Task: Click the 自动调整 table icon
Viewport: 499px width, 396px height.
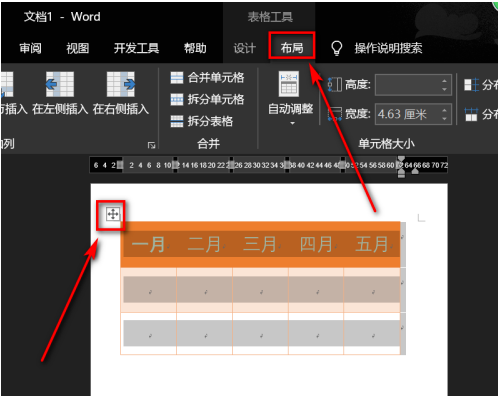Action: pyautogui.click(x=289, y=84)
